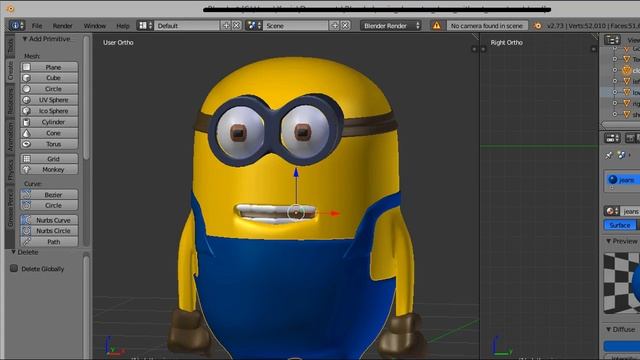
Task: Open the File menu
Action: tap(37, 26)
